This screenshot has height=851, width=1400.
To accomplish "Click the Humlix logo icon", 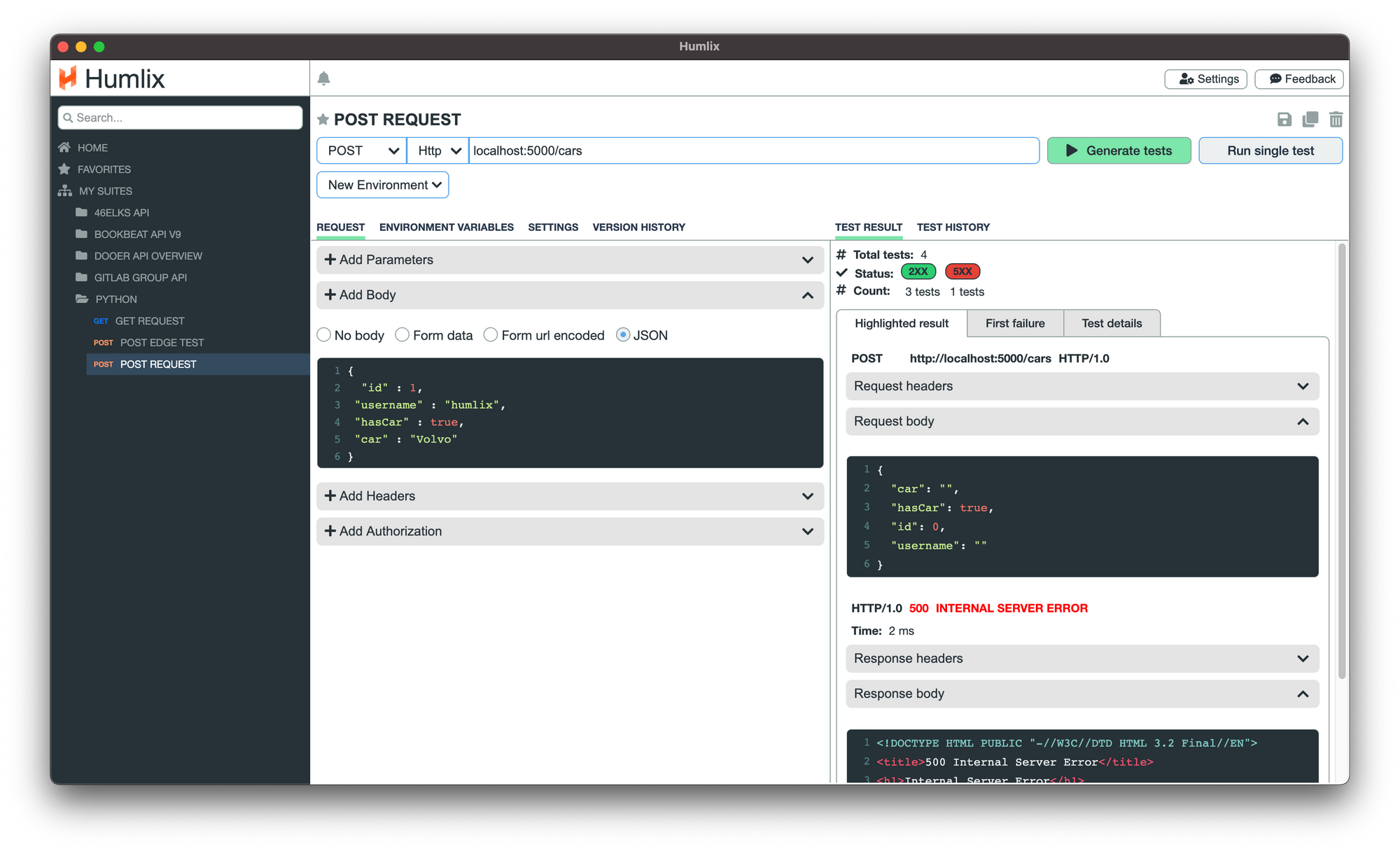I will point(68,78).
